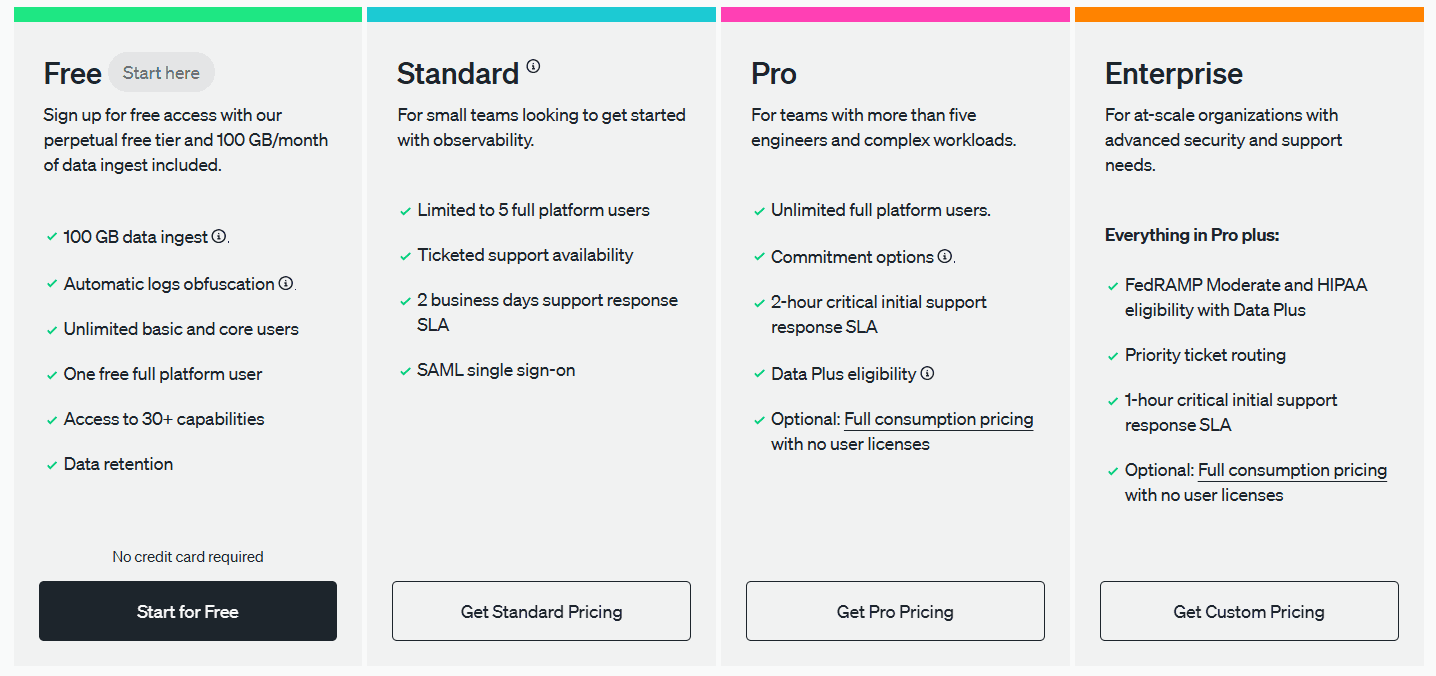Click info icon next to Standard heading
This screenshot has height=676, width=1436.
pos(533,67)
